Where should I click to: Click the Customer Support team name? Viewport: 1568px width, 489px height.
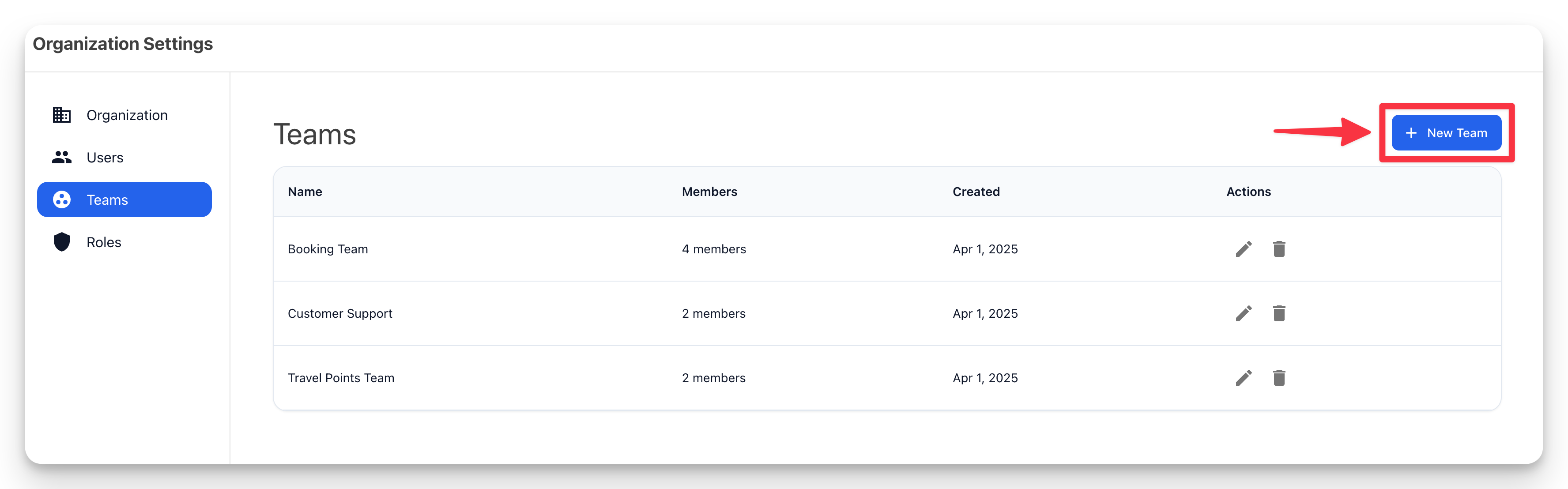[x=339, y=313]
